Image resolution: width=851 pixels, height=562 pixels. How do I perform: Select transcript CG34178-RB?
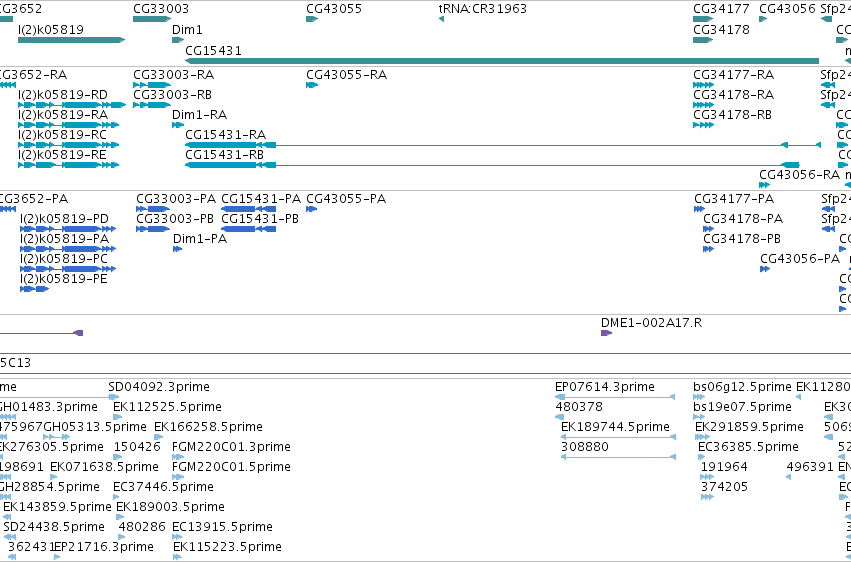[732, 115]
